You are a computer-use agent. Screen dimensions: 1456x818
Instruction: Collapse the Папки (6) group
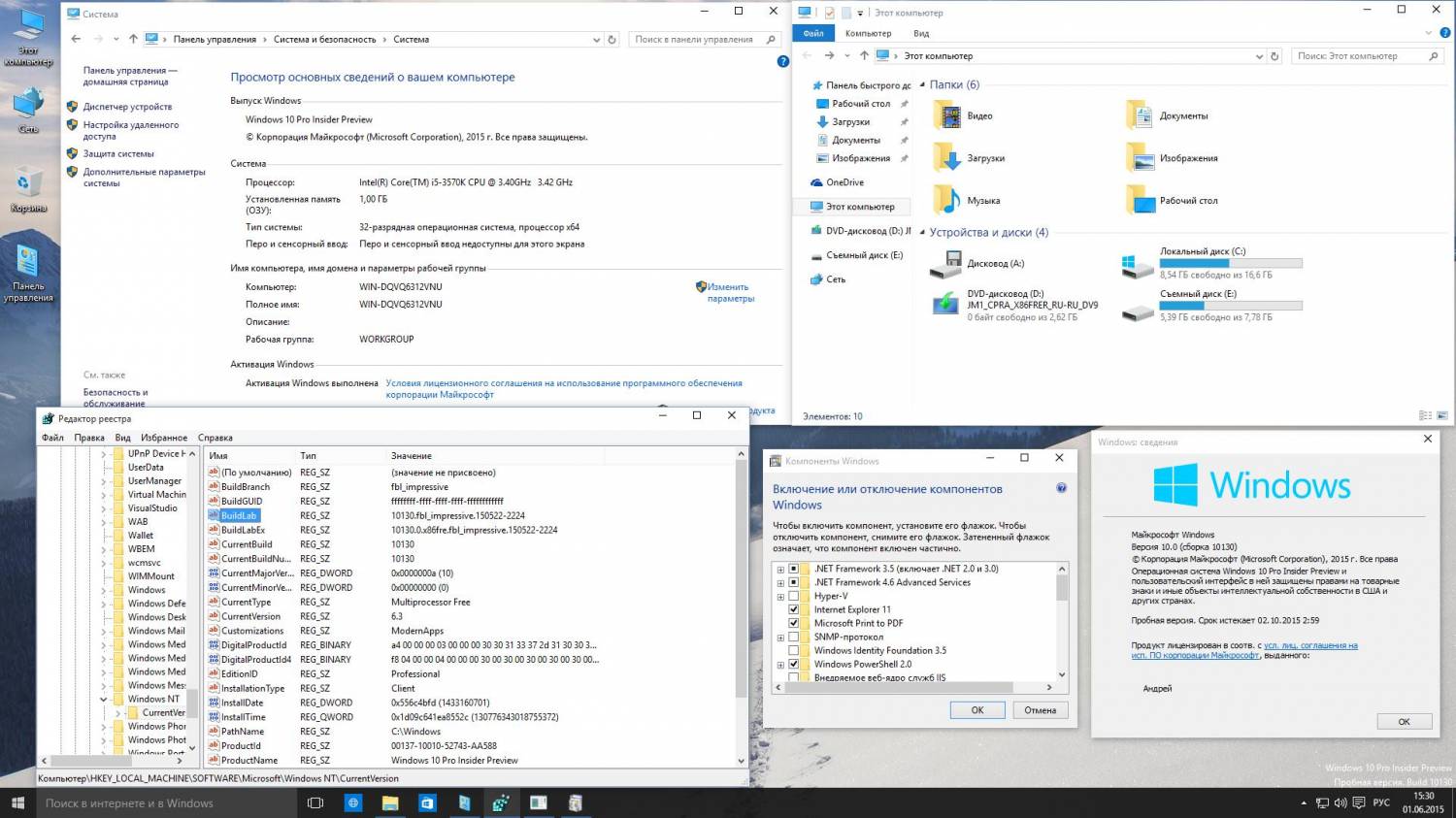(x=922, y=84)
